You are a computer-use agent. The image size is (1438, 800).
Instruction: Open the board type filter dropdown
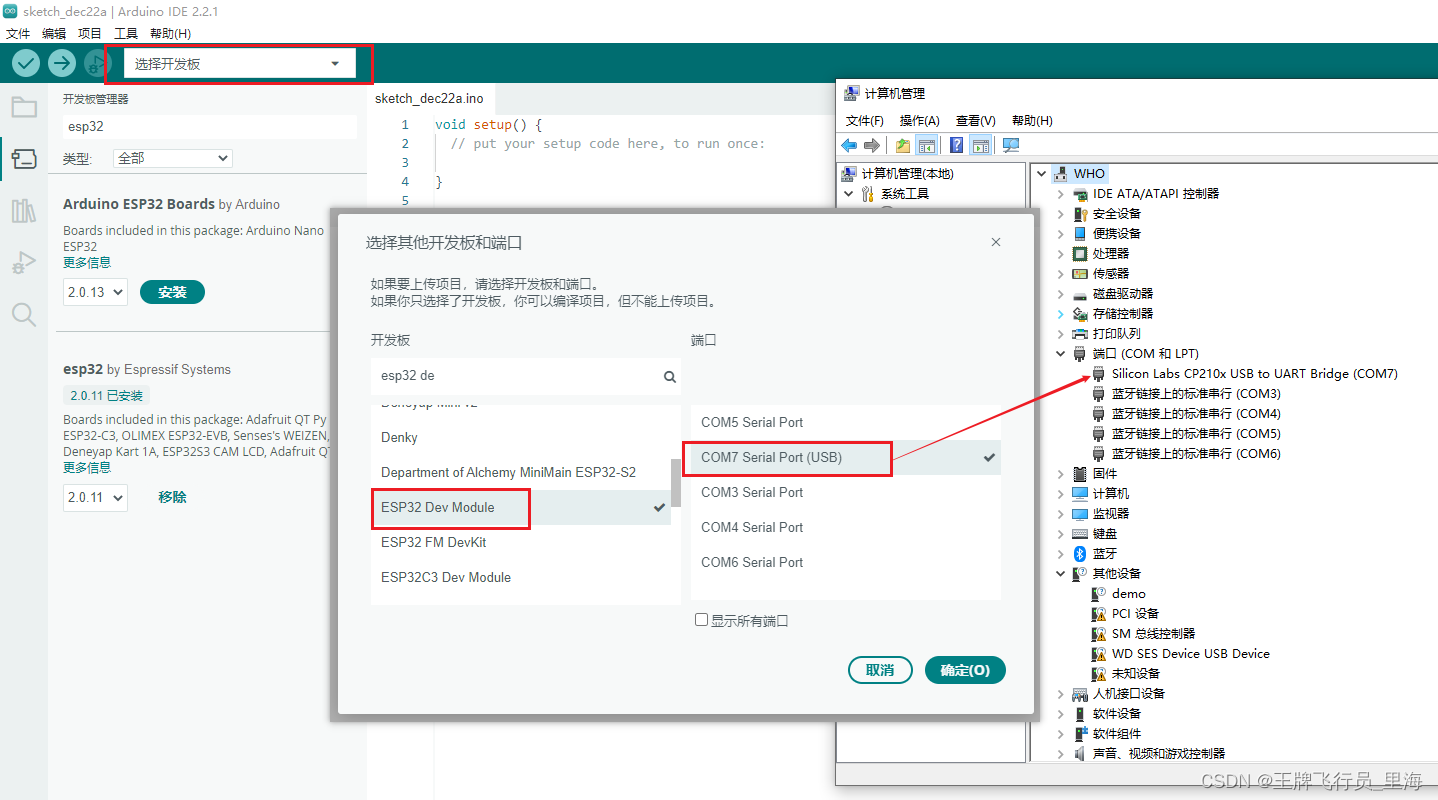click(x=173, y=158)
